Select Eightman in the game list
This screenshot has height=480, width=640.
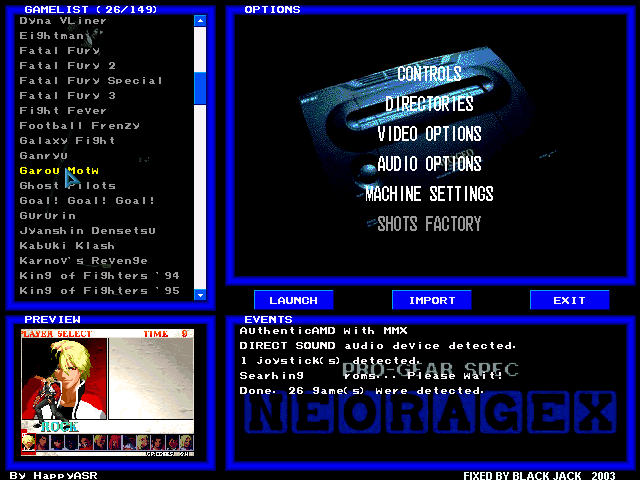tap(51, 36)
